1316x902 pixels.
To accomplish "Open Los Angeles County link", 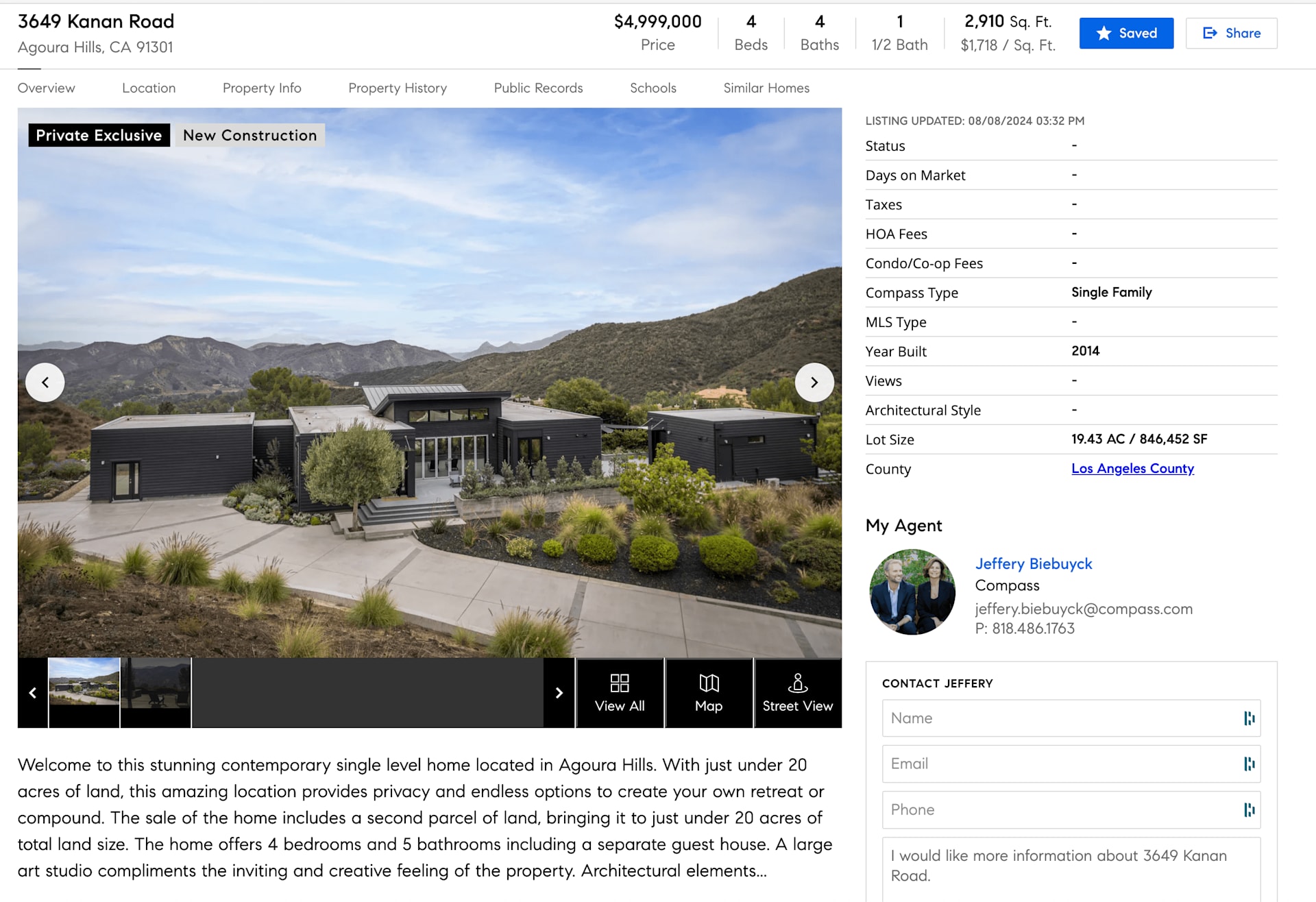I will click(x=1132, y=469).
